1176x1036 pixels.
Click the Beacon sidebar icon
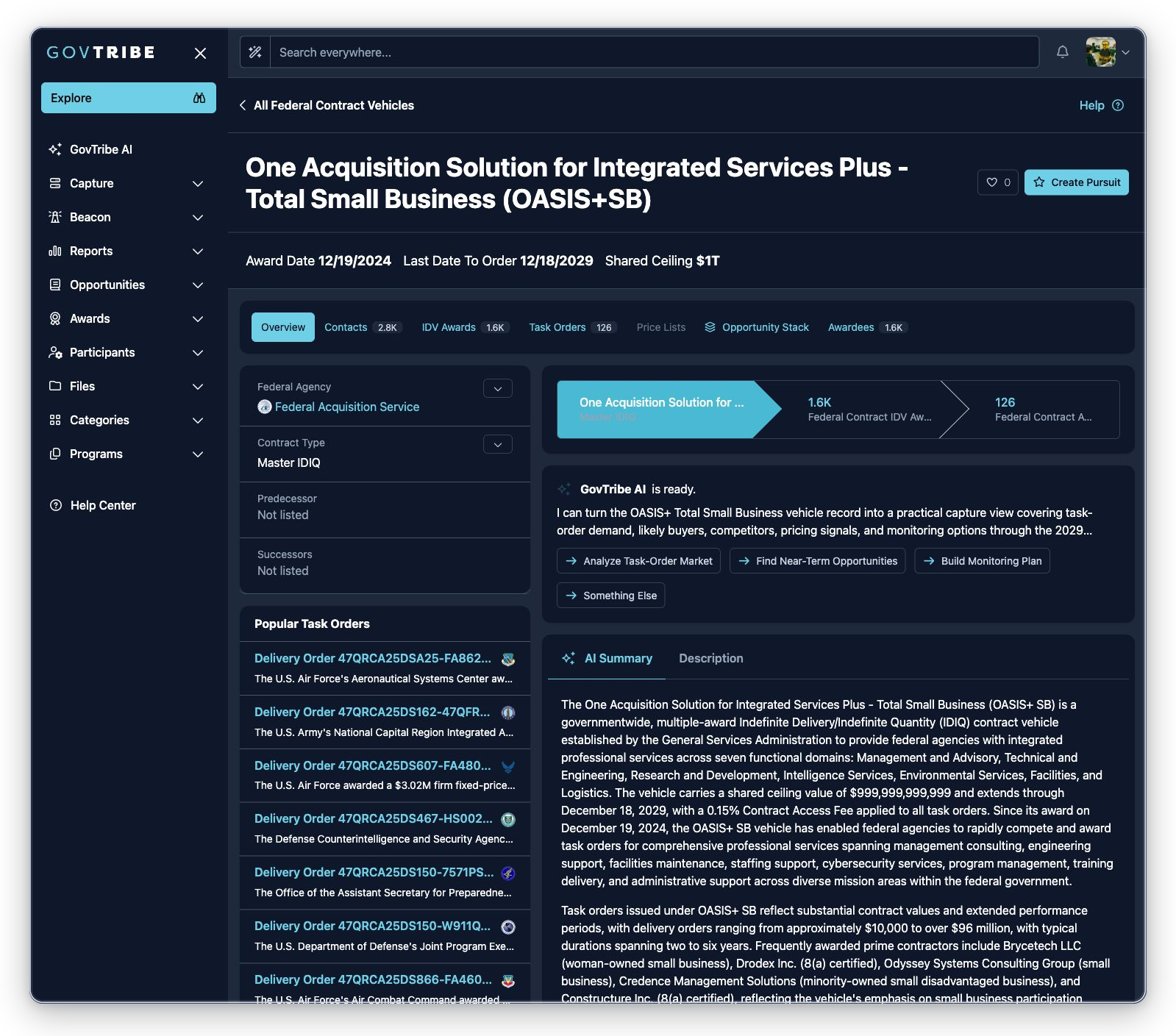55,217
